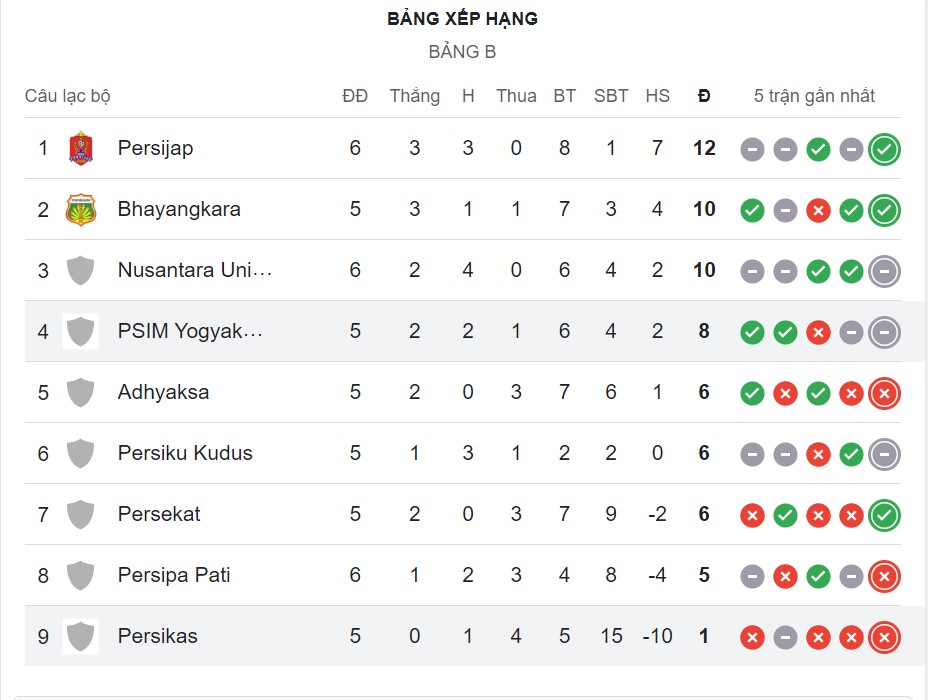Click the red loss icon ending Persikas's form
This screenshot has width=928, height=700.
tap(883, 636)
